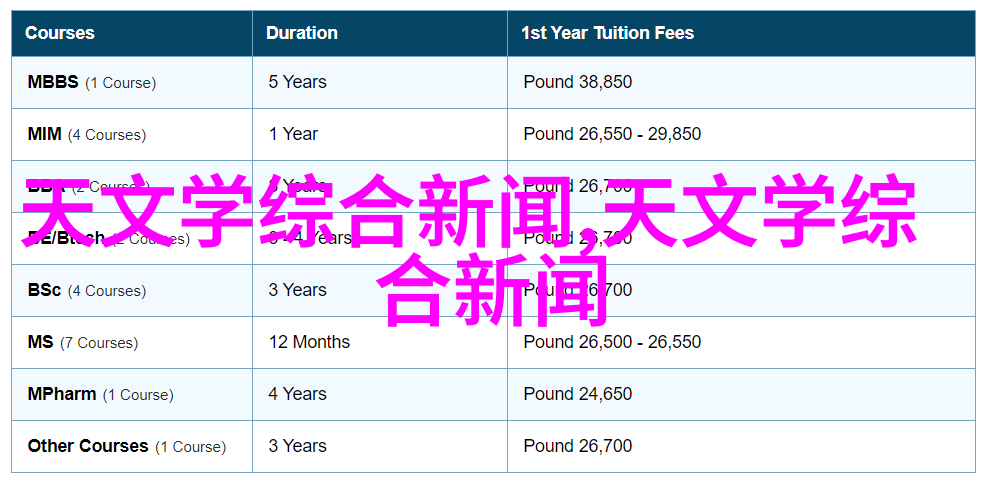
Task: Select the MBBS 5 Years duration cell
Action: (x=380, y=82)
